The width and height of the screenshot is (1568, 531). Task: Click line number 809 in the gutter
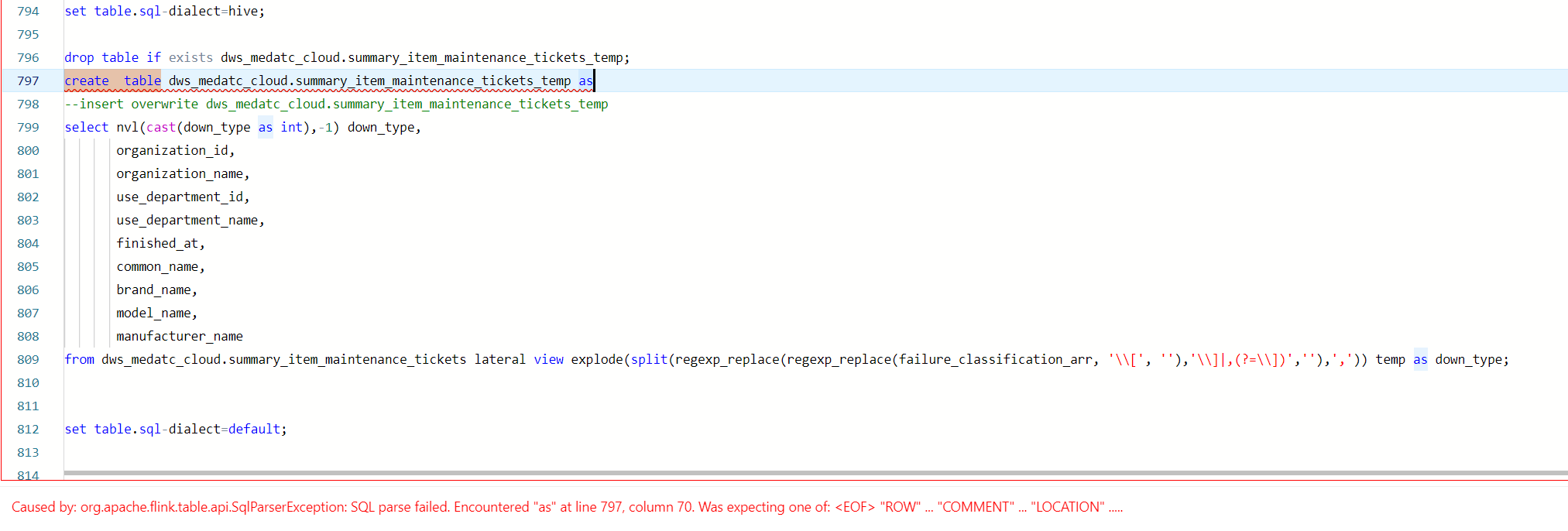(28, 360)
